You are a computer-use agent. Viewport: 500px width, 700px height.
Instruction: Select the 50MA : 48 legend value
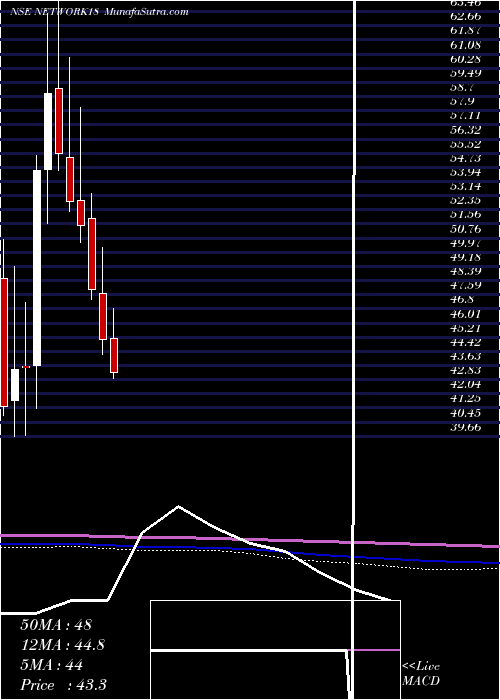coord(56,625)
